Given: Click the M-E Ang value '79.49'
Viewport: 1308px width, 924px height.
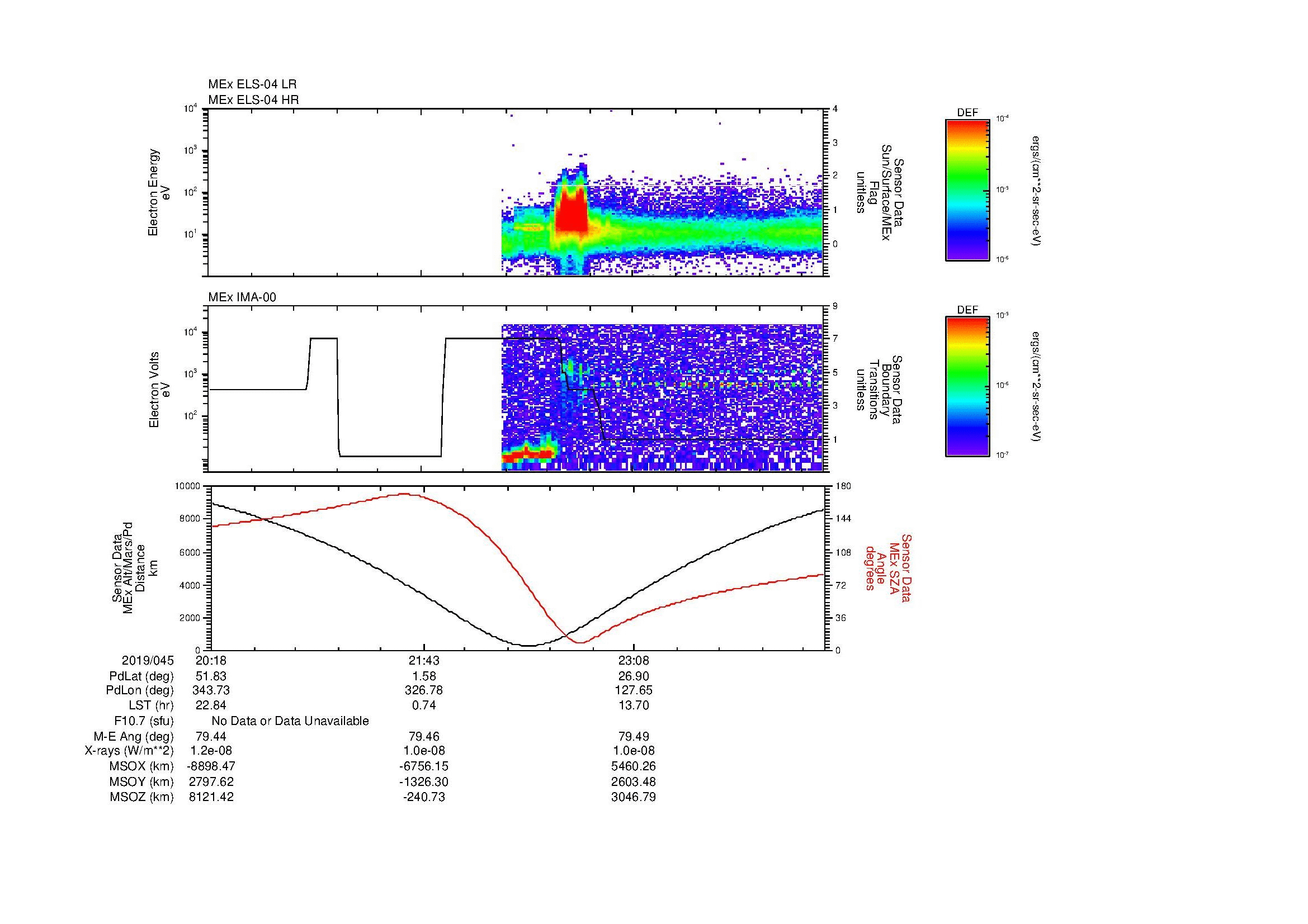Looking at the screenshot, I should (634, 736).
